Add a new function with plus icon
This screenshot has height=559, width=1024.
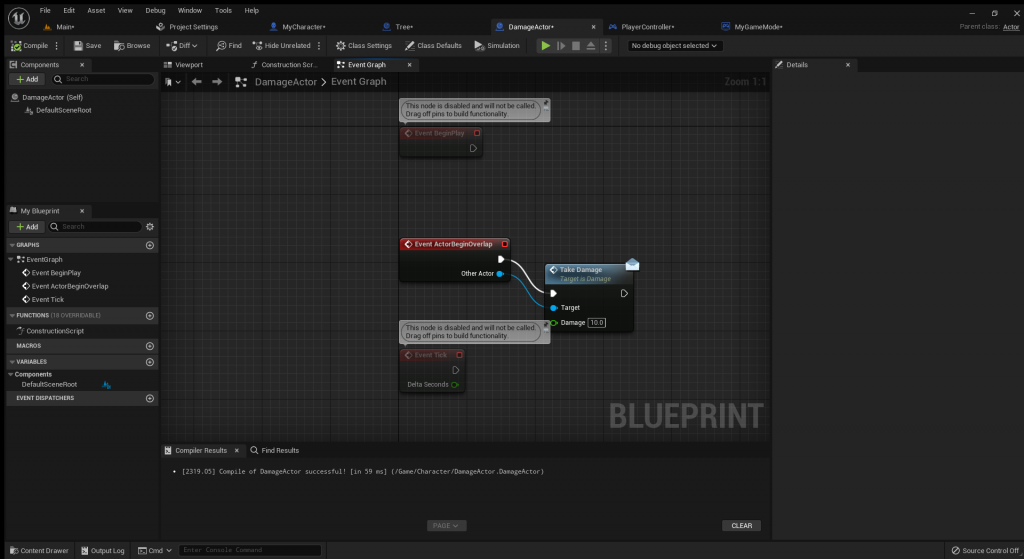[x=150, y=315]
